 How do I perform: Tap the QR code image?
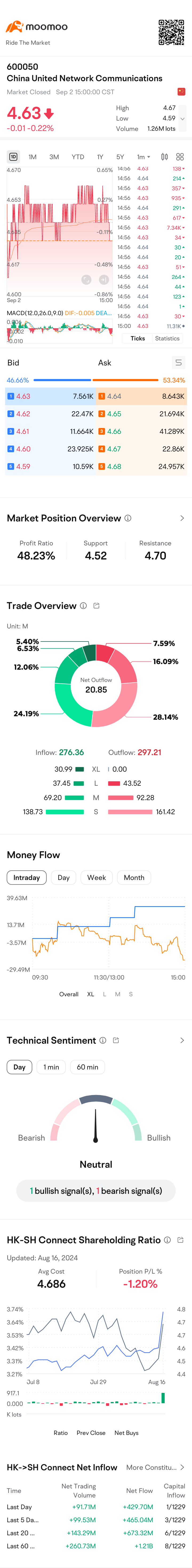[171, 32]
